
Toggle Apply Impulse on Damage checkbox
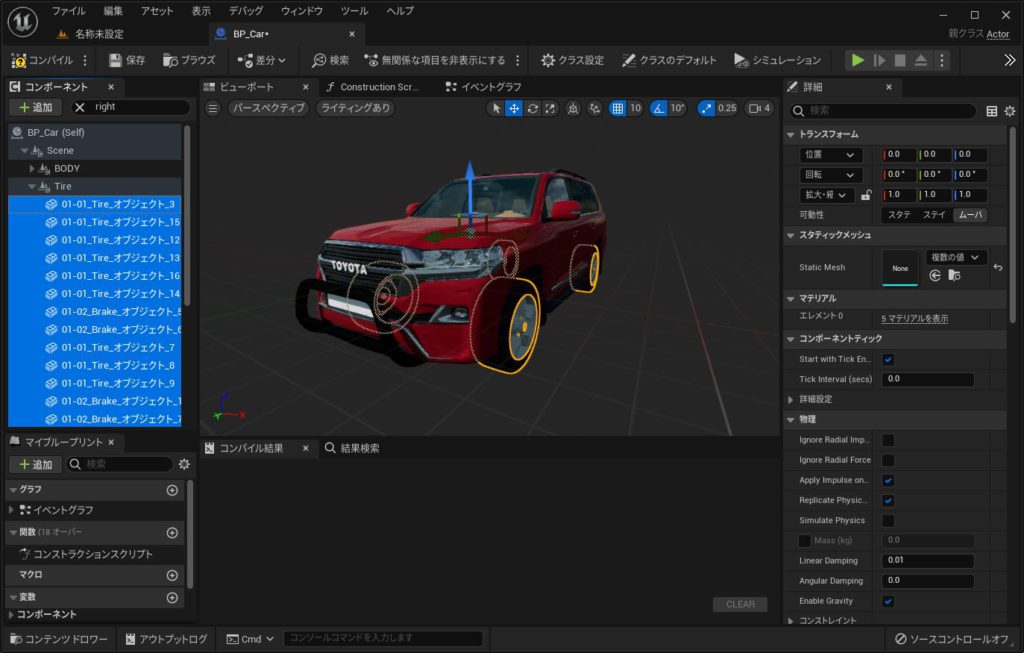pos(888,481)
